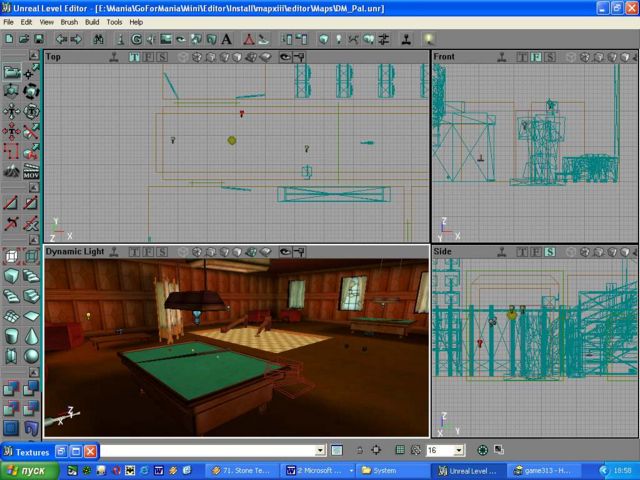Select the Camera Movement tool in toolbox
The width and height of the screenshot is (640, 480).
pyautogui.click(x=11, y=72)
